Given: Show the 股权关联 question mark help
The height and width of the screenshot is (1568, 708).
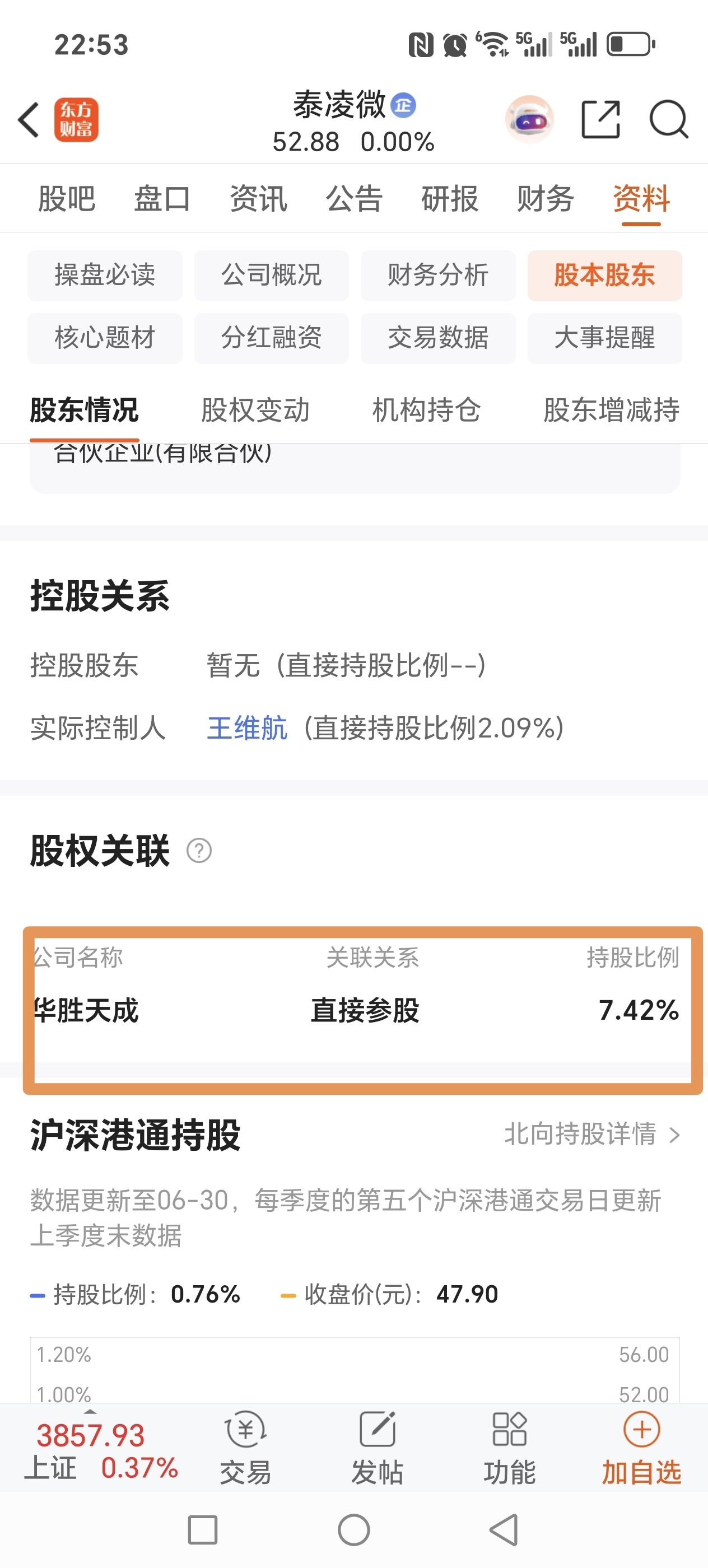Looking at the screenshot, I should click(x=199, y=850).
